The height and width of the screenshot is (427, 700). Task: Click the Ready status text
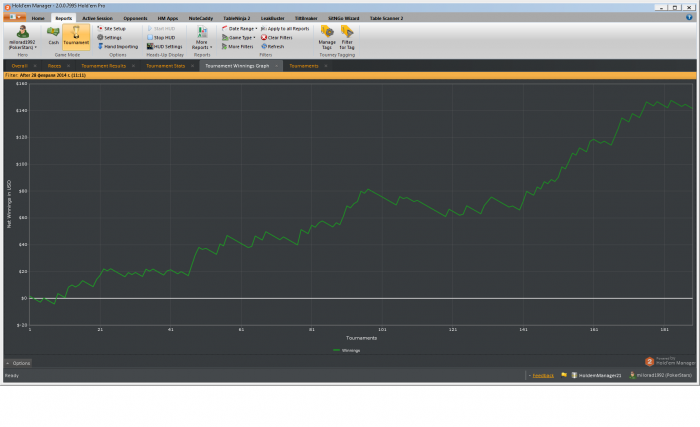coord(12,376)
